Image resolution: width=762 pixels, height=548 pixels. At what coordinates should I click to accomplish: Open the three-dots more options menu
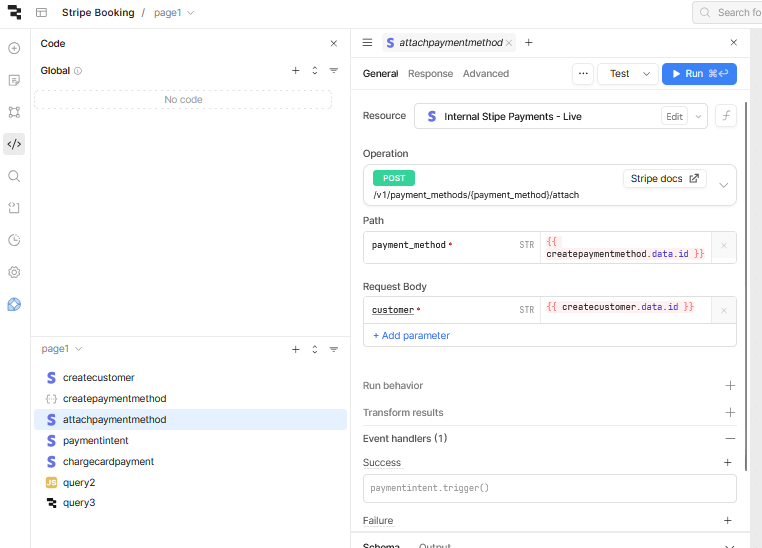tap(583, 74)
